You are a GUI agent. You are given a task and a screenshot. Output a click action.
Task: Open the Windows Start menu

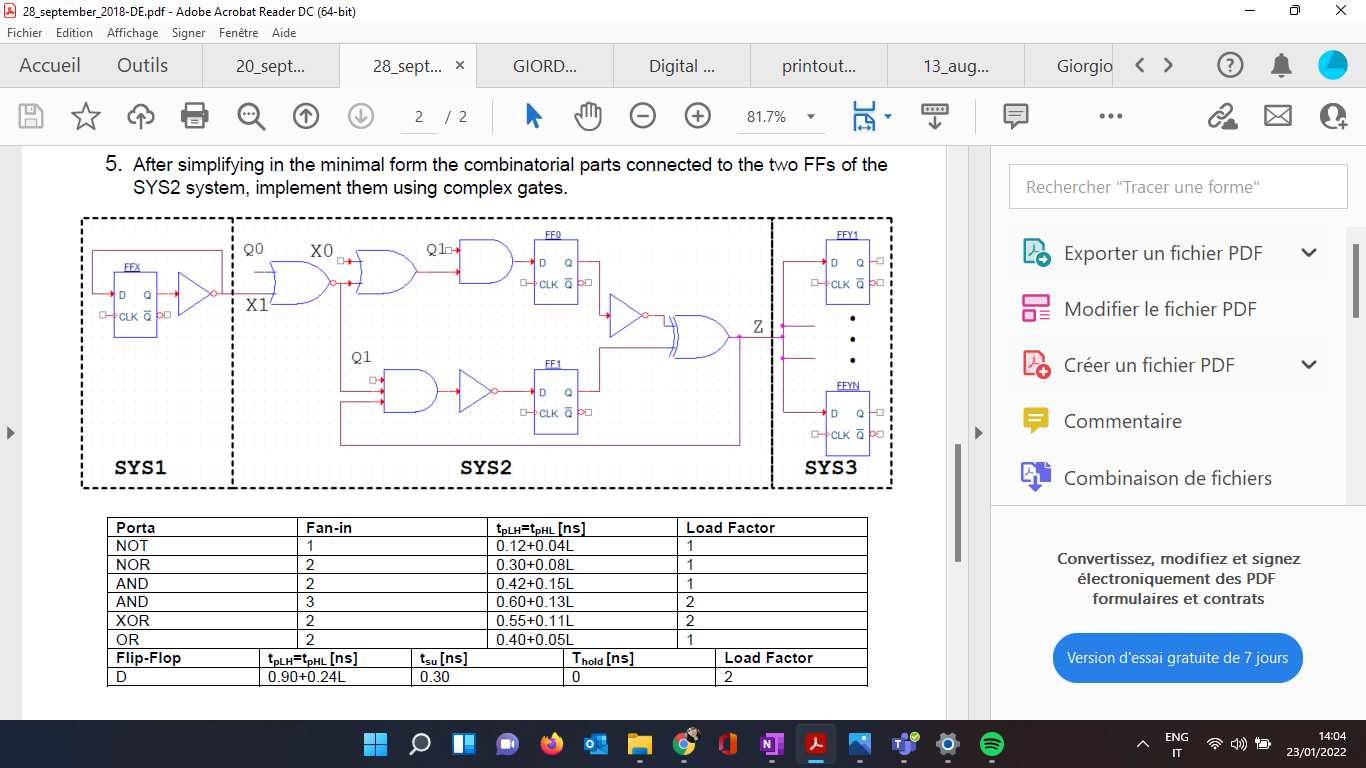(375, 744)
